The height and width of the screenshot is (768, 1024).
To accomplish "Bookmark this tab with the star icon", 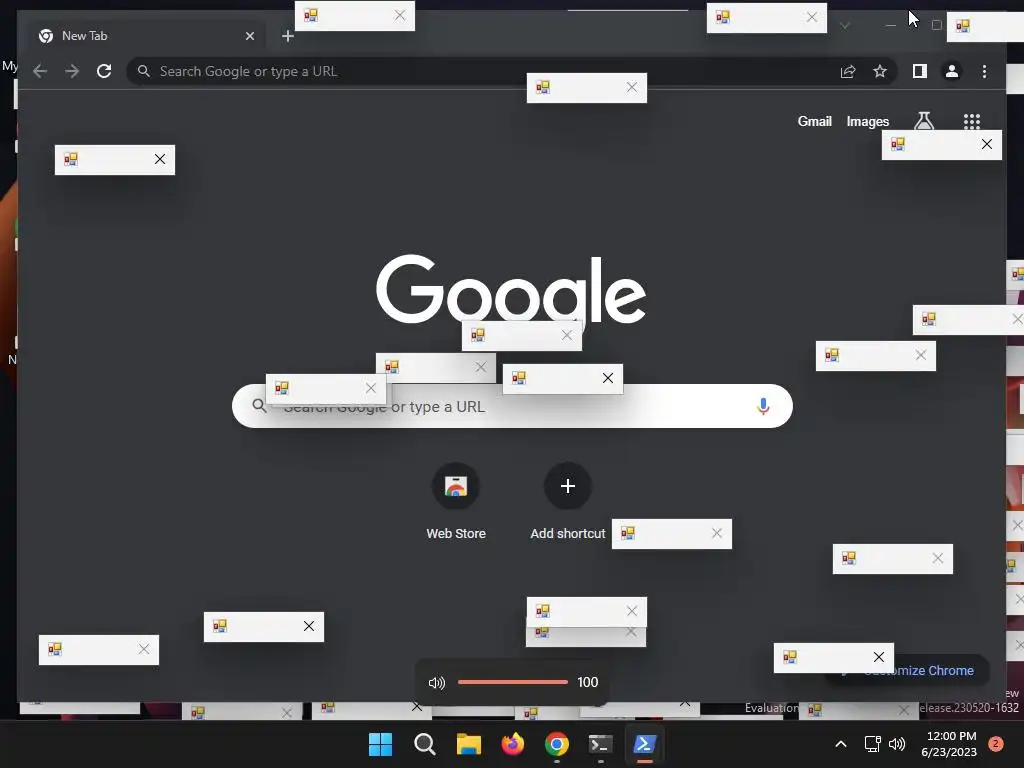I will point(880,71).
